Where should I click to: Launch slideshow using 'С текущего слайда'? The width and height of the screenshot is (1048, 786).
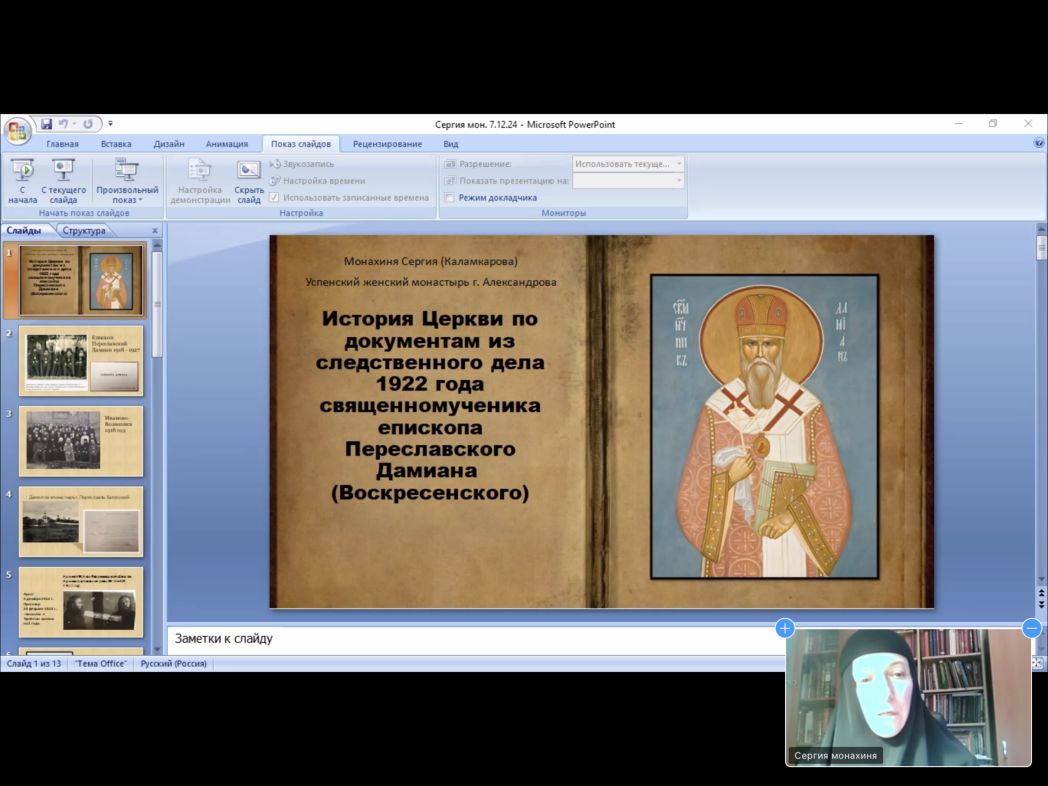[63, 172]
